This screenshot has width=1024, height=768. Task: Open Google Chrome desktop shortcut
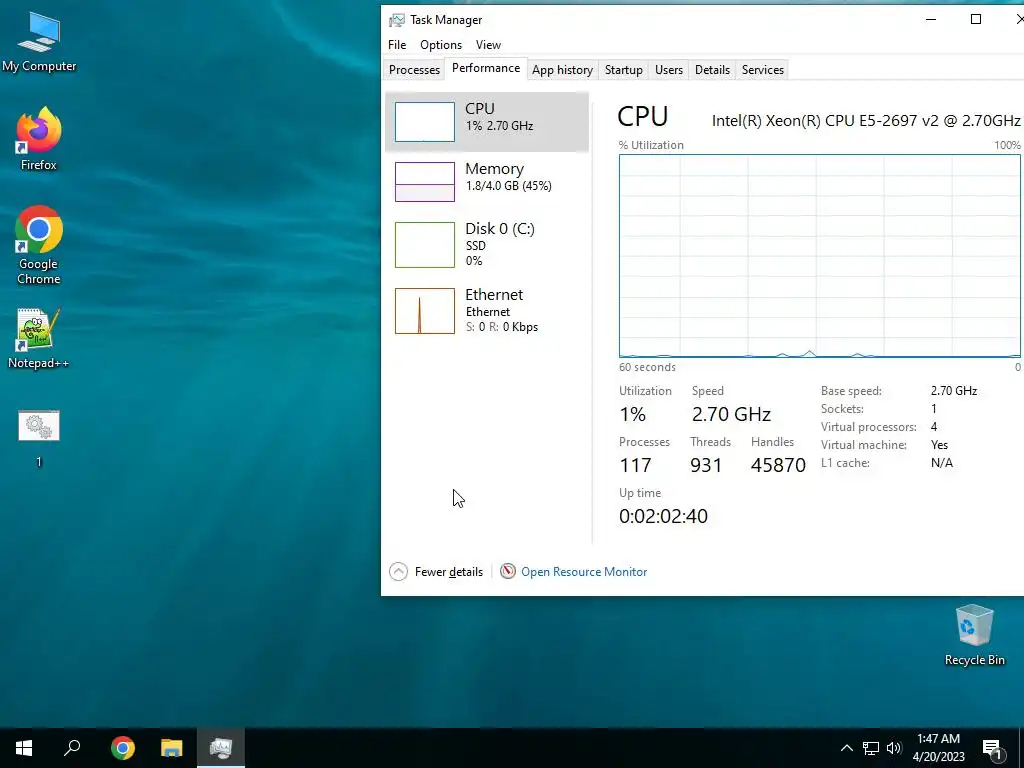(x=39, y=245)
